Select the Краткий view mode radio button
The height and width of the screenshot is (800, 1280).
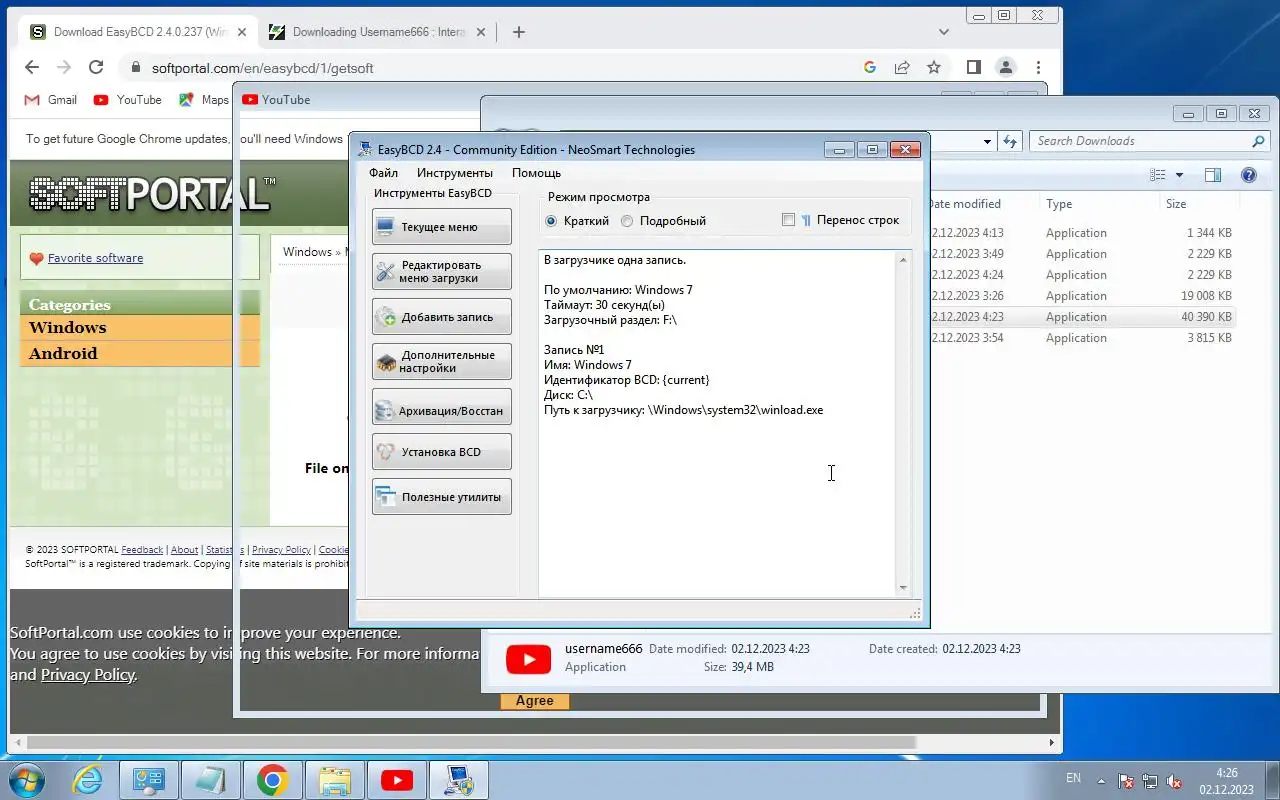coord(551,221)
